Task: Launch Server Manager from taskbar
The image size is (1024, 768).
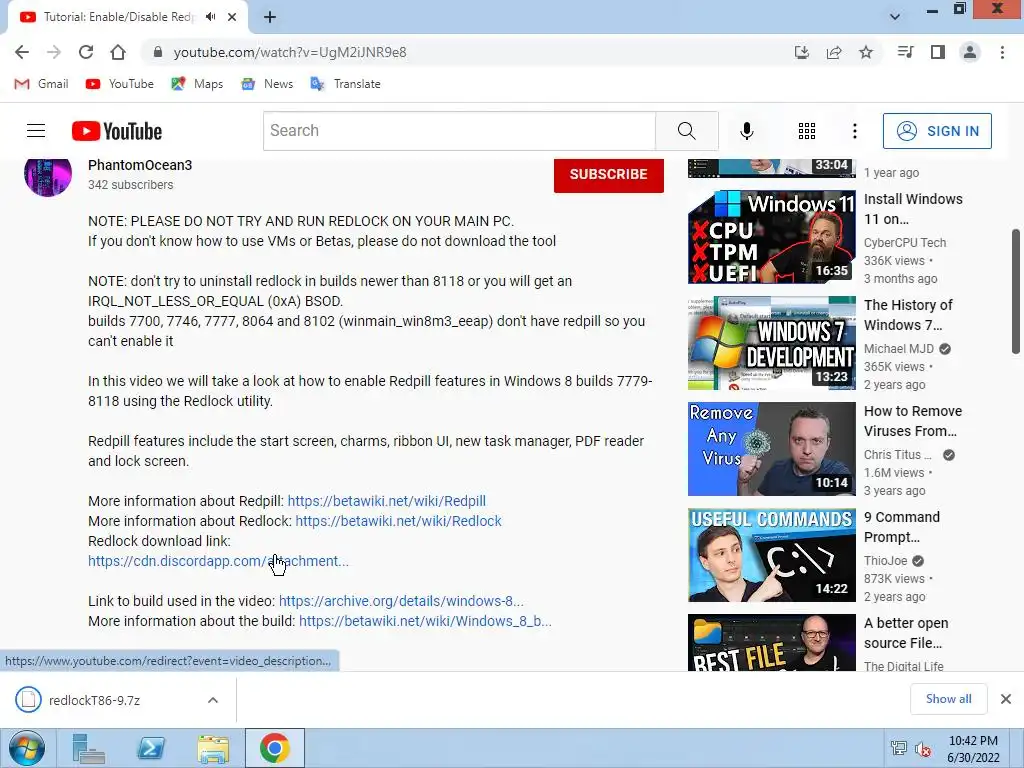Action: (x=88, y=748)
